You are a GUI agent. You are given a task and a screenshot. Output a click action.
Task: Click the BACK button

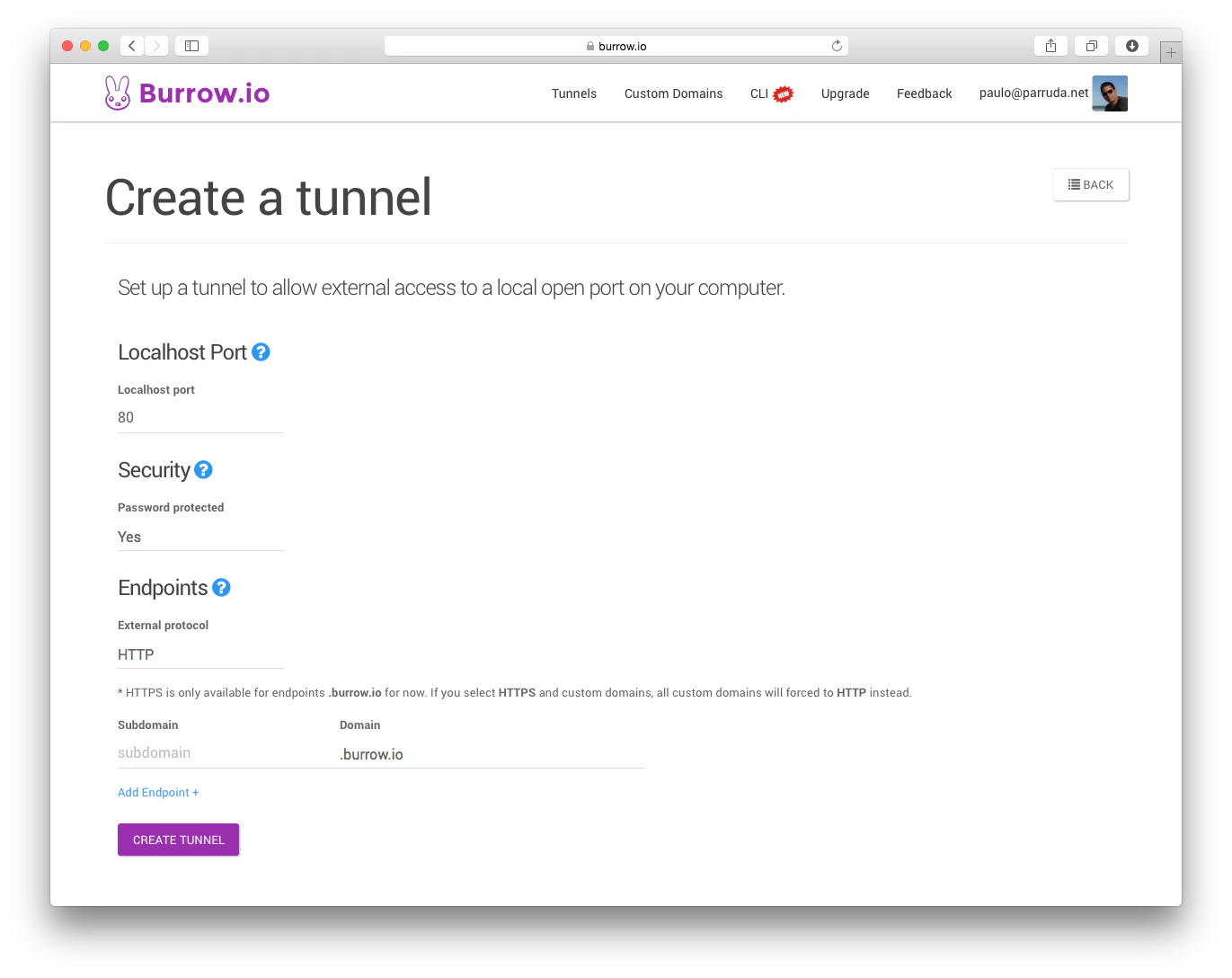[1090, 184]
